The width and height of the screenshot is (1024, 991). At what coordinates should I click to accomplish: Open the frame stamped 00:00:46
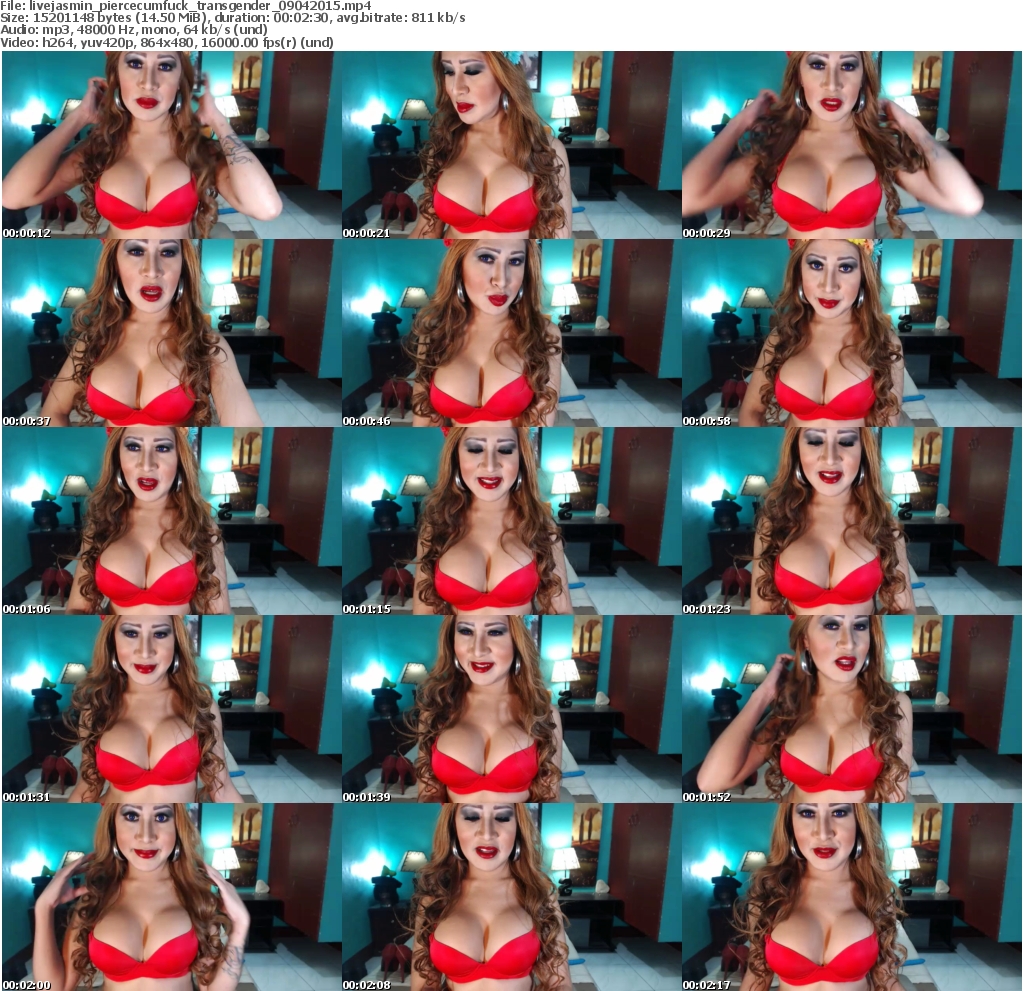click(511, 333)
